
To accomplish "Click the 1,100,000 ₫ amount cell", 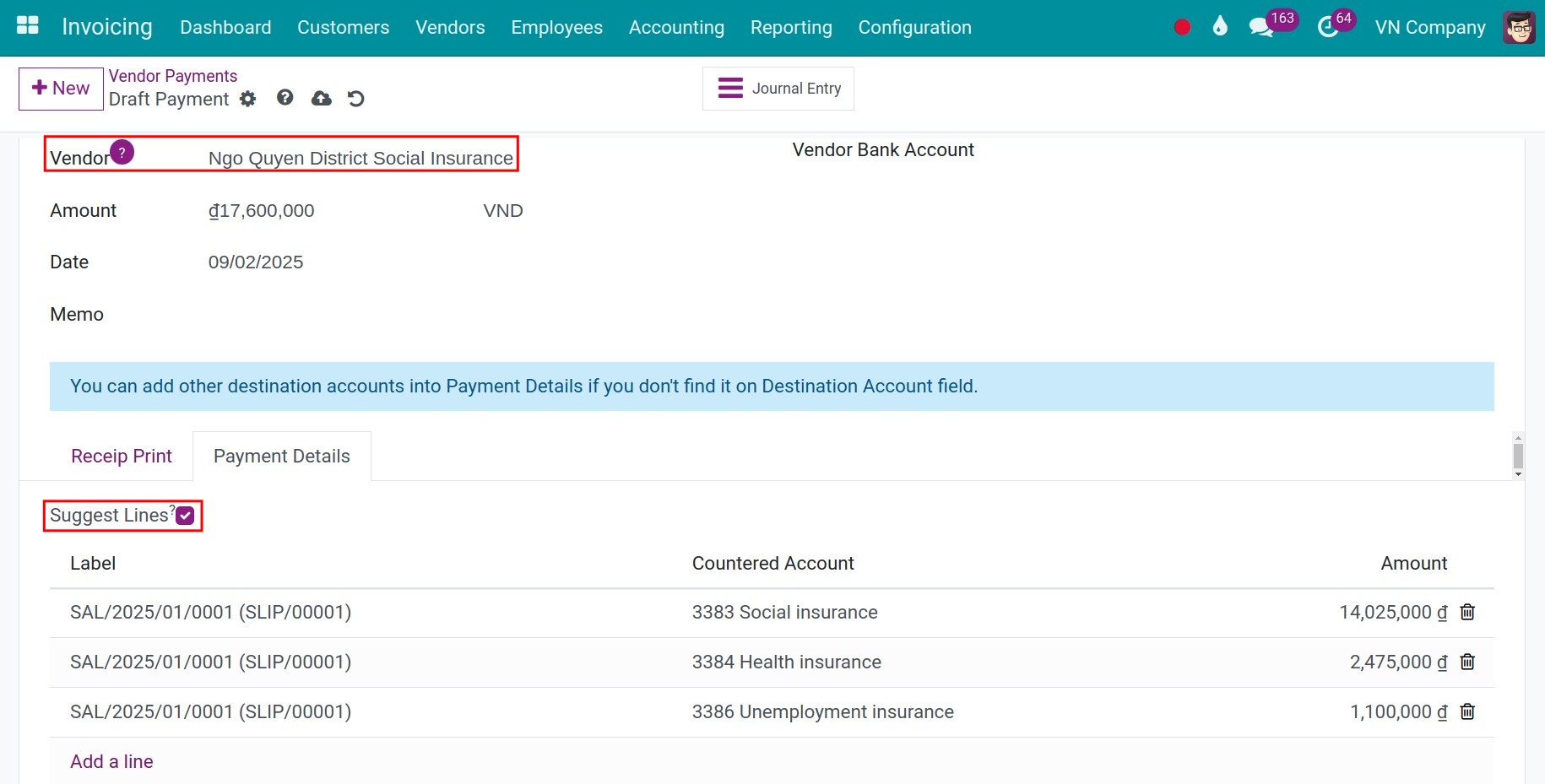I will click(1398, 712).
